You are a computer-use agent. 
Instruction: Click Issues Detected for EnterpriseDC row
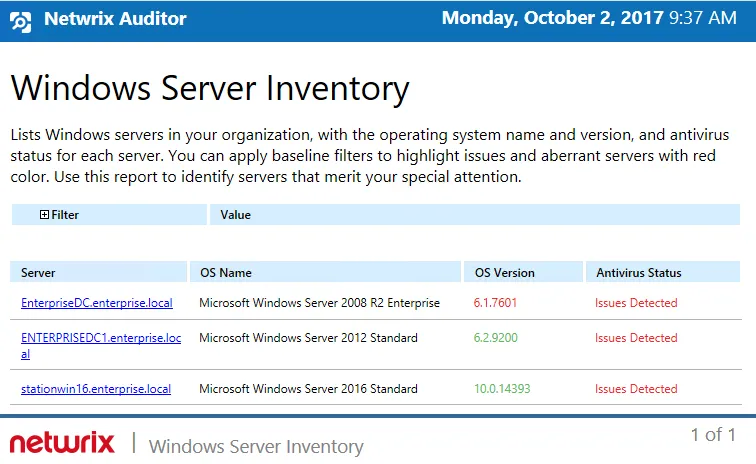(x=636, y=303)
